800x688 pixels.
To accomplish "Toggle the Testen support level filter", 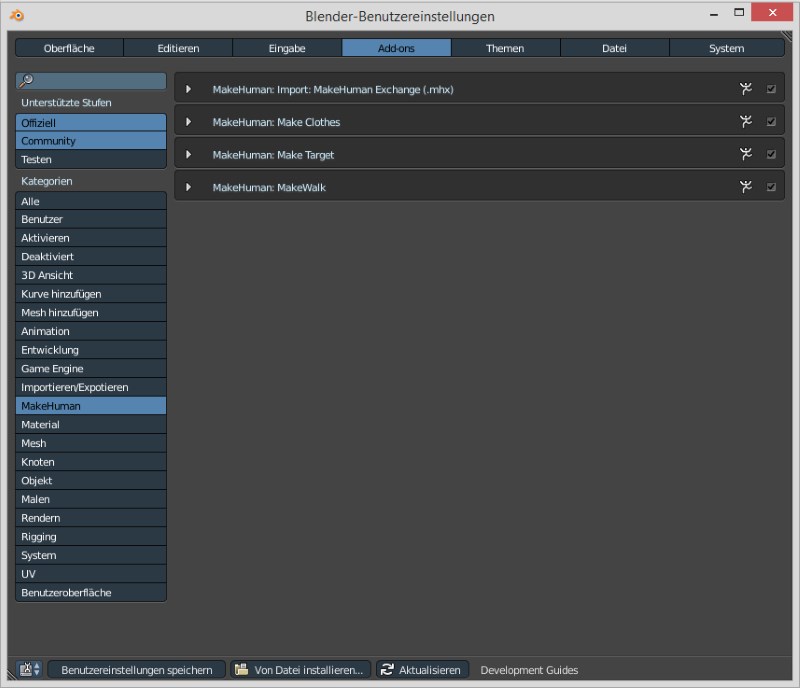I will (91, 159).
